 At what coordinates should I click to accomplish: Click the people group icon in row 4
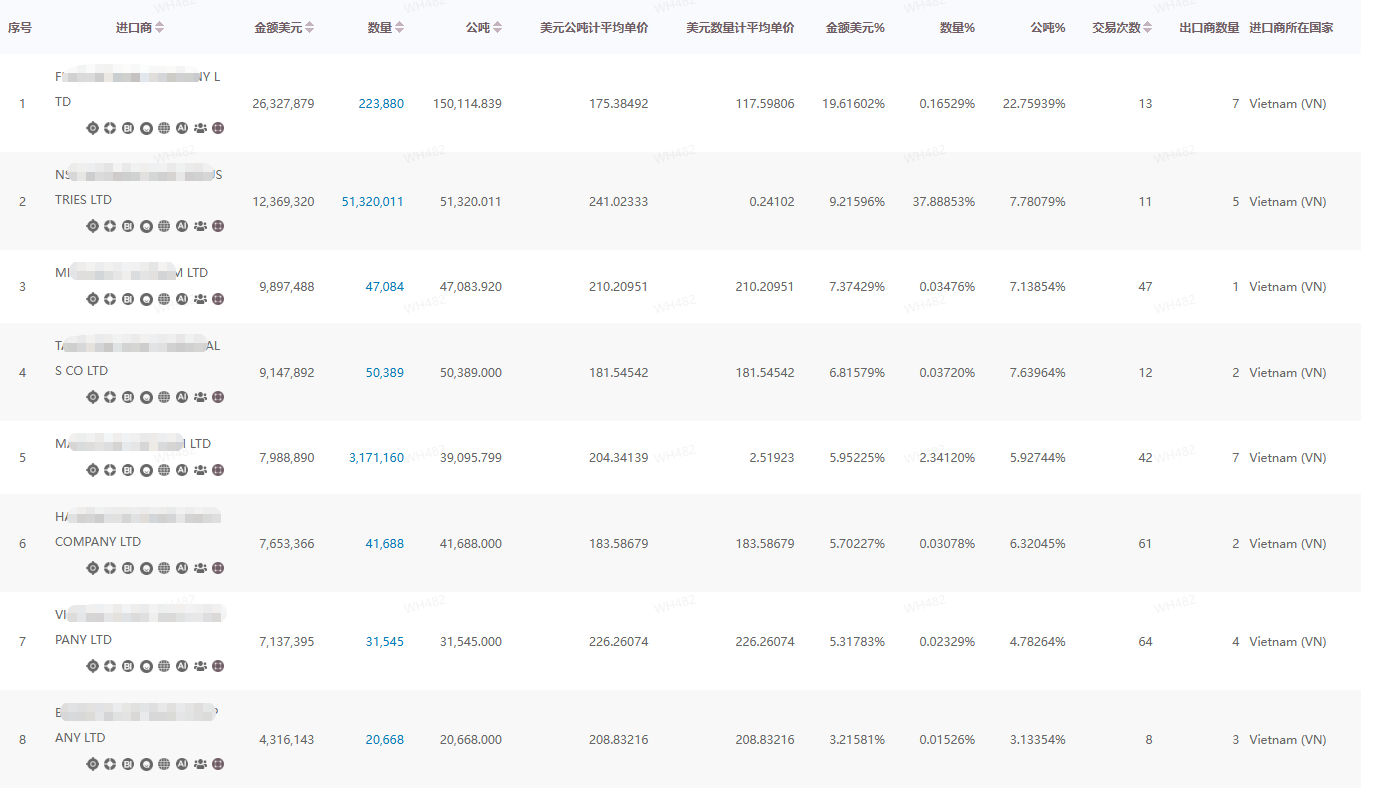point(200,397)
